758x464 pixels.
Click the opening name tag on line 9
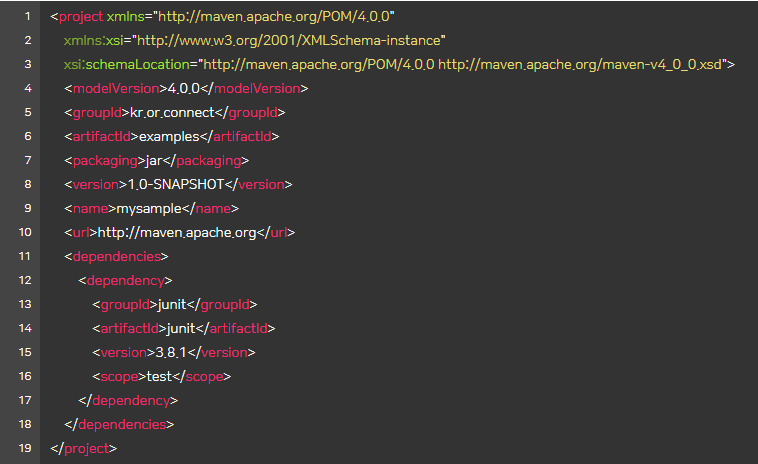pyautogui.click(x=90, y=209)
